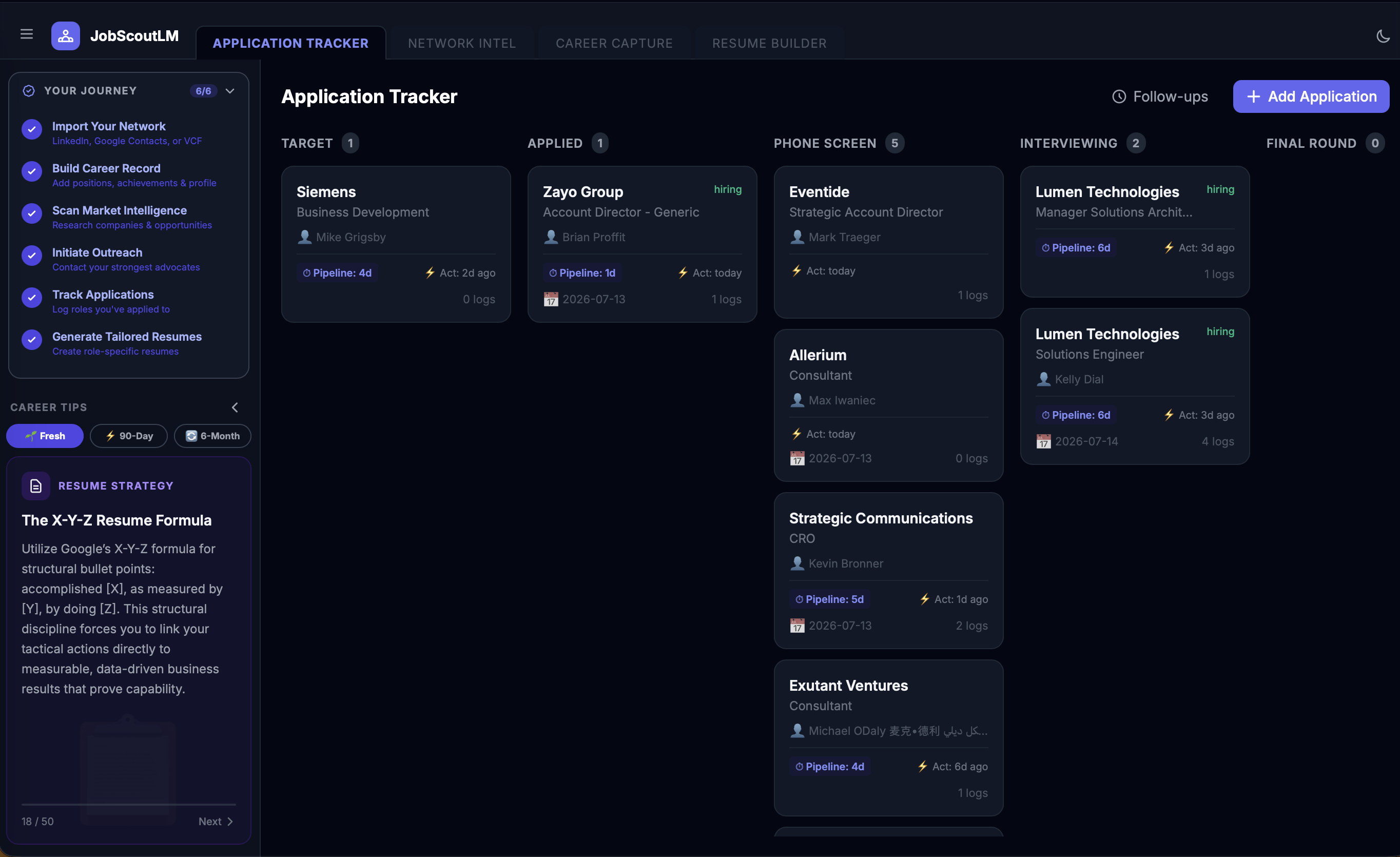
Task: Toggle the Build Career Record checkmark
Action: (x=32, y=171)
